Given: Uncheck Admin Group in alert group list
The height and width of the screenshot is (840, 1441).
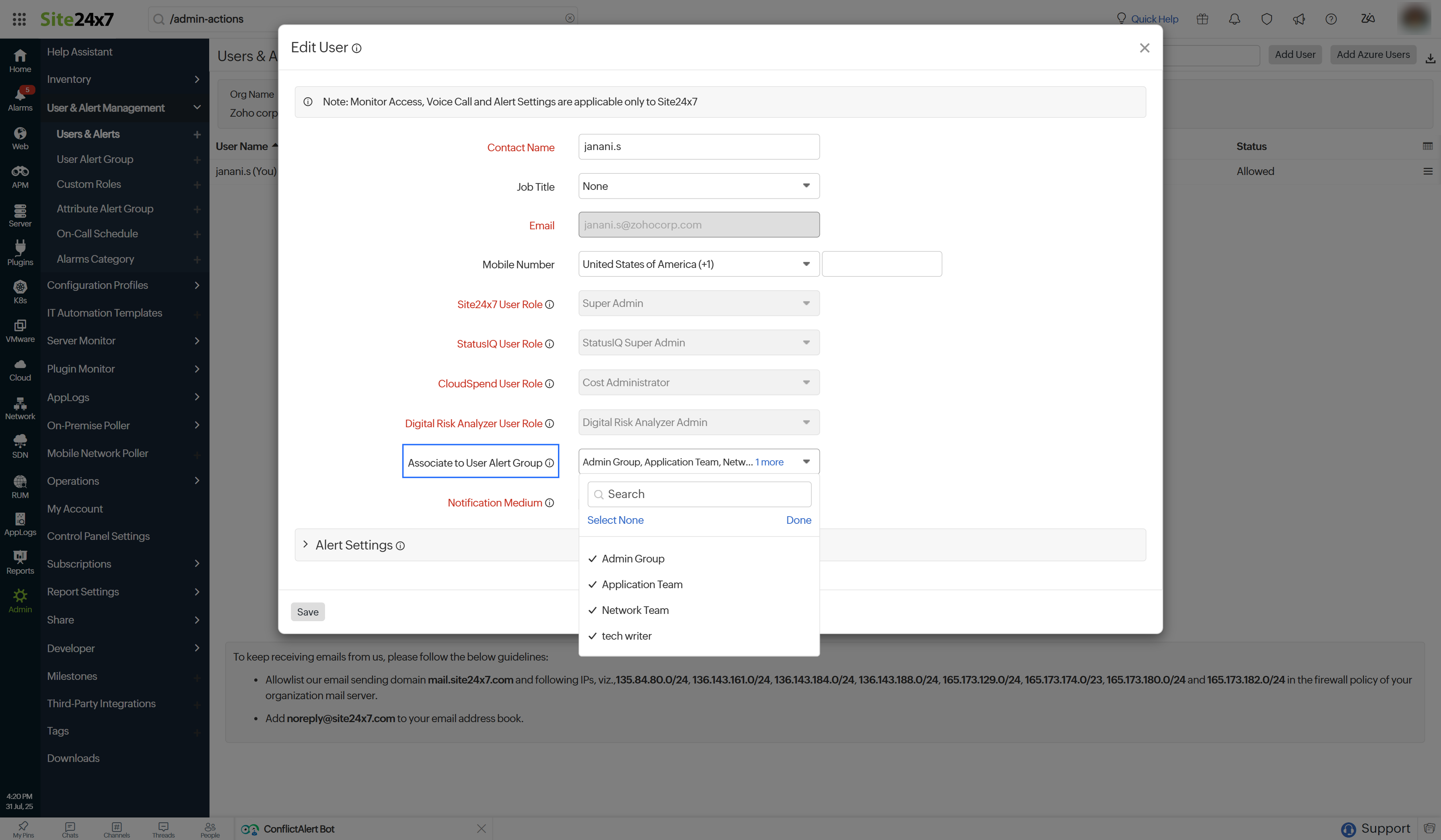Looking at the screenshot, I should click(x=632, y=558).
